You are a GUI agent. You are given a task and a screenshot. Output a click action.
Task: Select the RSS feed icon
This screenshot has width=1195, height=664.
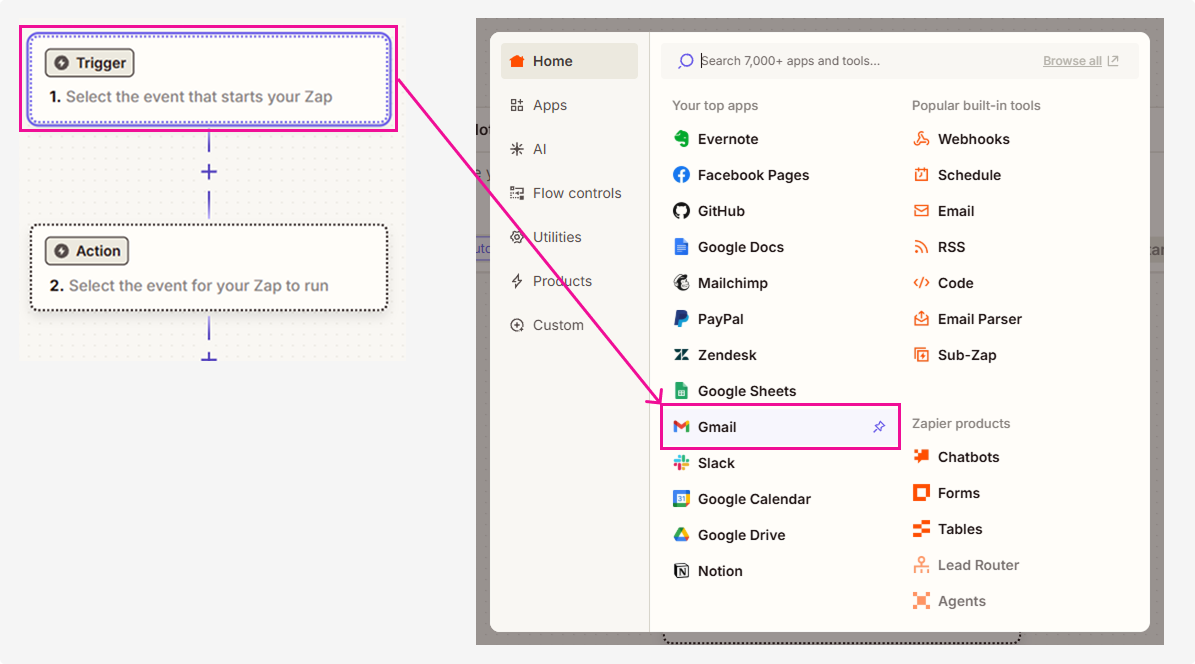click(x=921, y=247)
